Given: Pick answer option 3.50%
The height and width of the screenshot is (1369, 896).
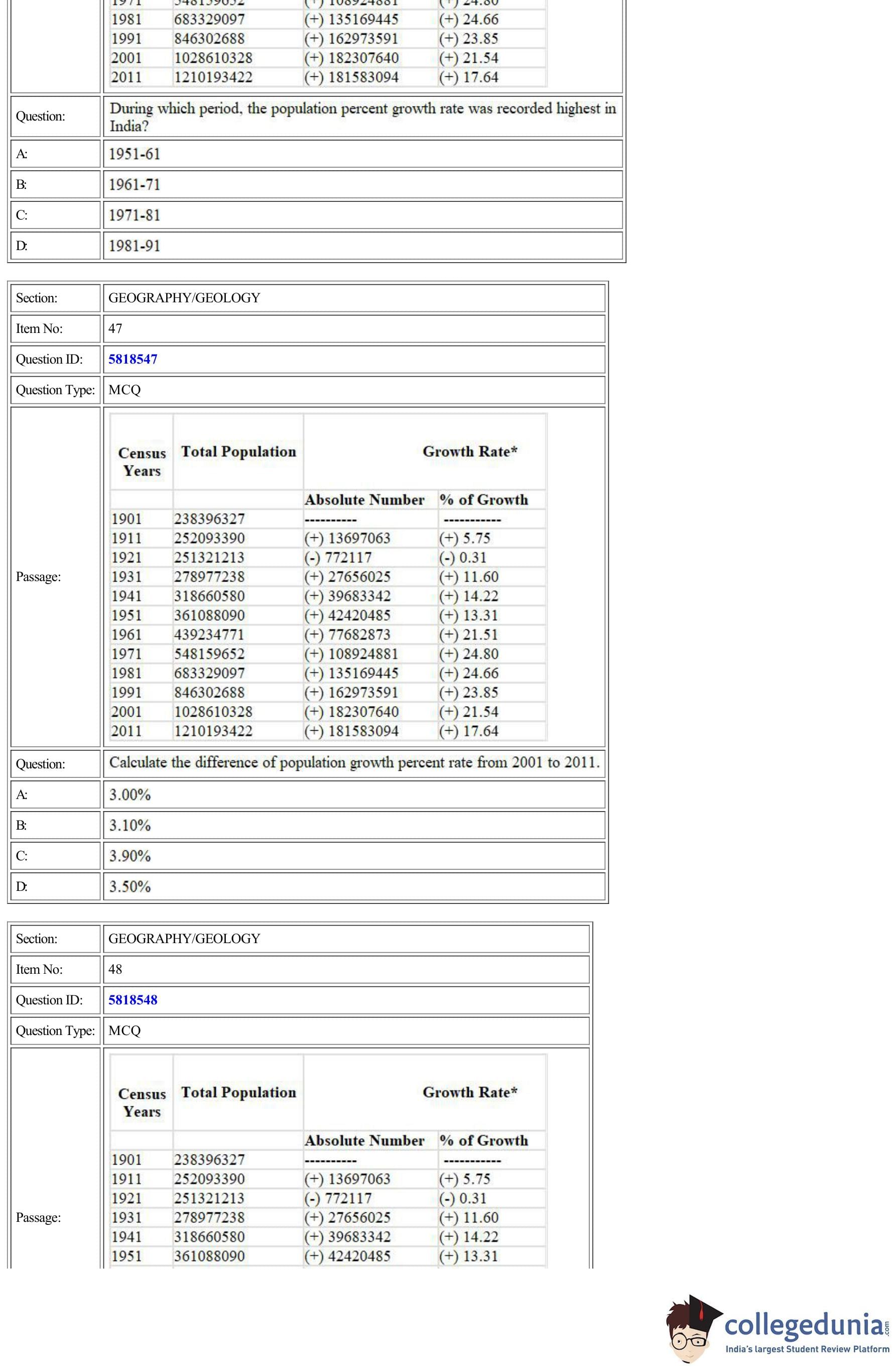Looking at the screenshot, I should tap(130, 886).
